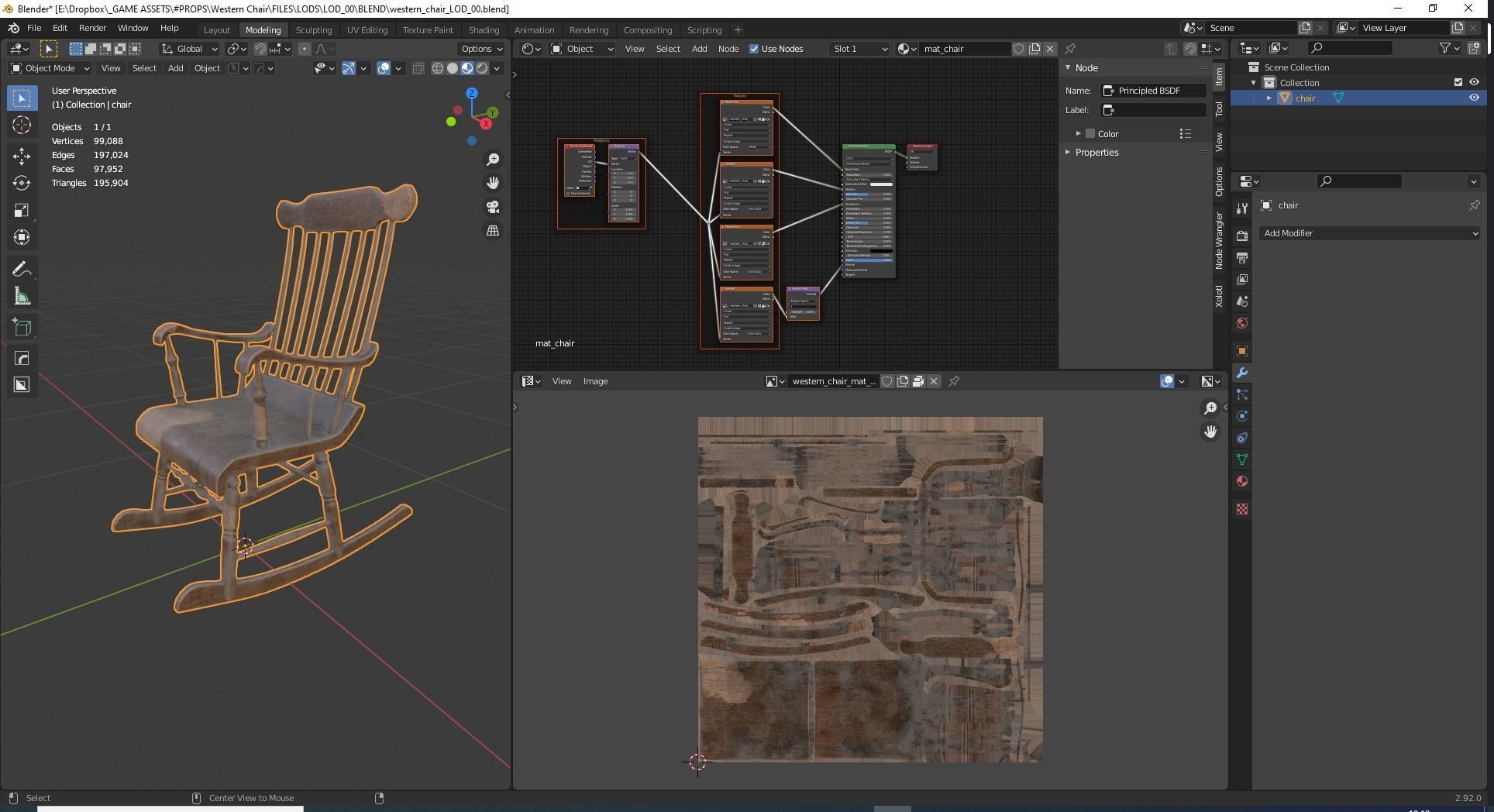Click View in image editor header
1494x812 pixels.
pyautogui.click(x=562, y=381)
